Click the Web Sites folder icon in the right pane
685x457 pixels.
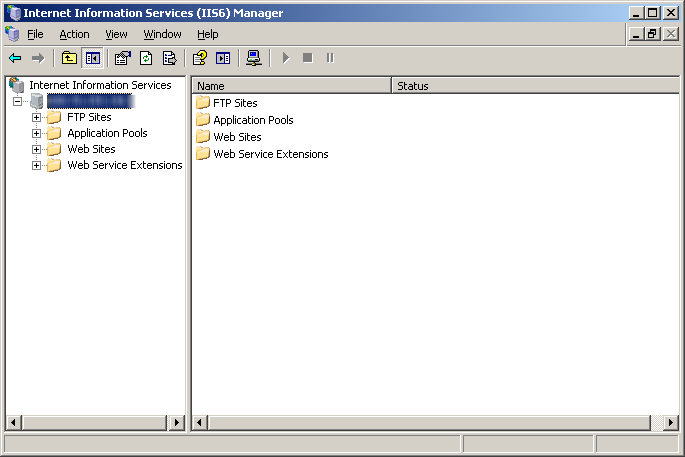coord(203,136)
